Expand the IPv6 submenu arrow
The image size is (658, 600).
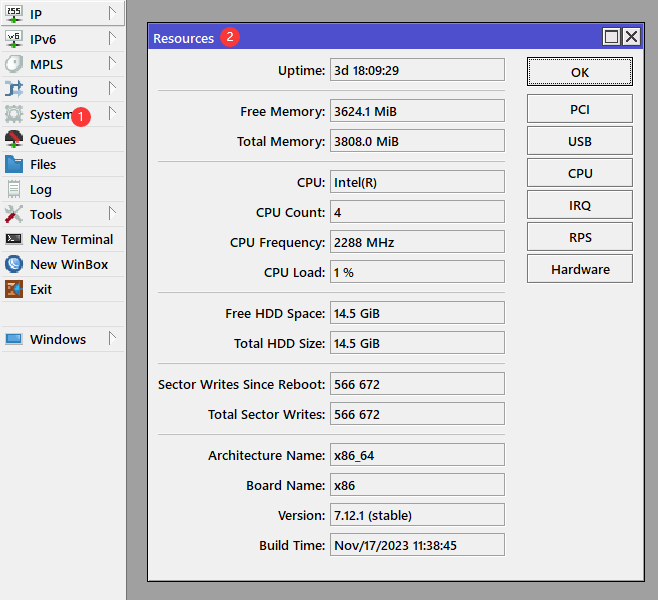pyautogui.click(x=112, y=39)
